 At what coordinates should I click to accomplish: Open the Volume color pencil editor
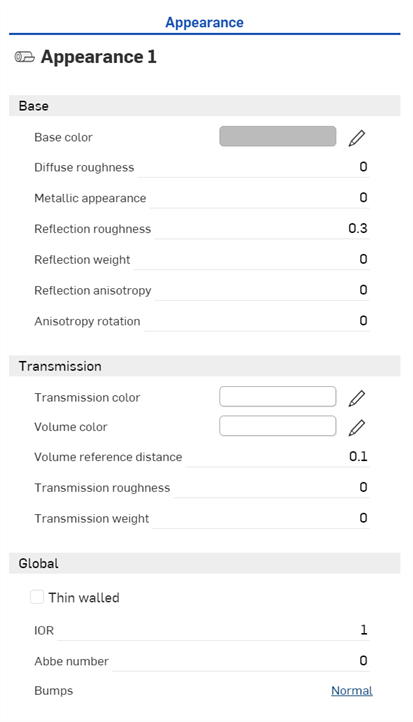[357, 427]
